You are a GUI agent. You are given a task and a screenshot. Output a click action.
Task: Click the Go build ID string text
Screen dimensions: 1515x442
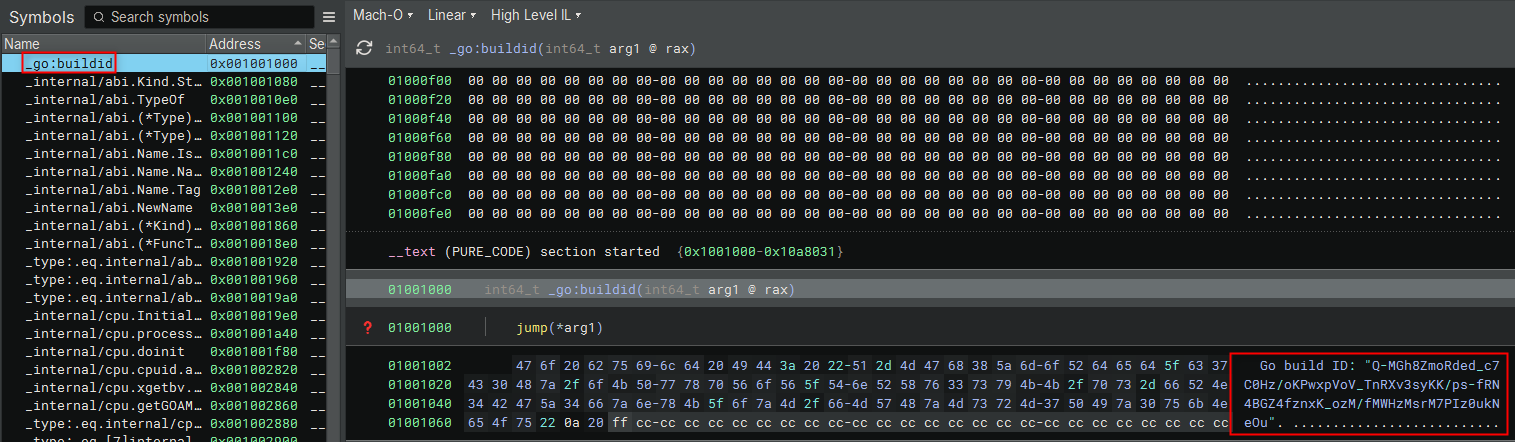tap(1367, 385)
